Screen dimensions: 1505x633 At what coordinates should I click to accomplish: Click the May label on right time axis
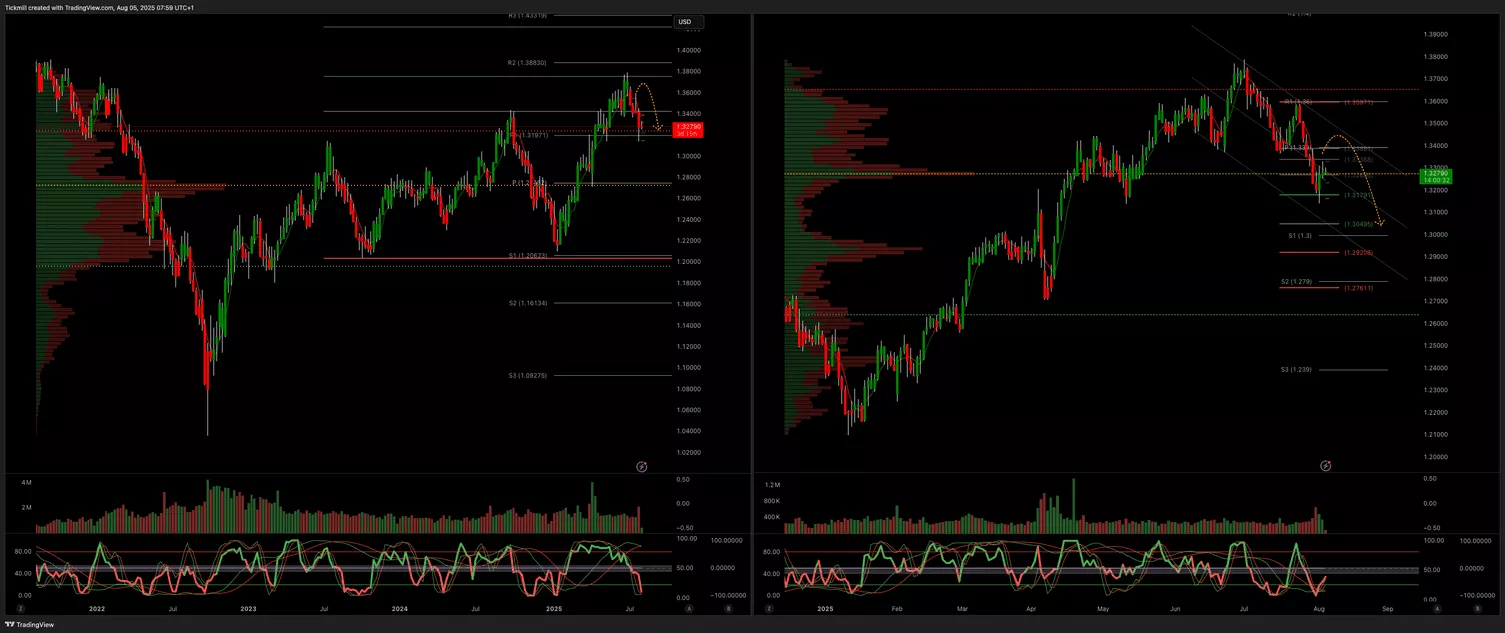tap(1103, 607)
